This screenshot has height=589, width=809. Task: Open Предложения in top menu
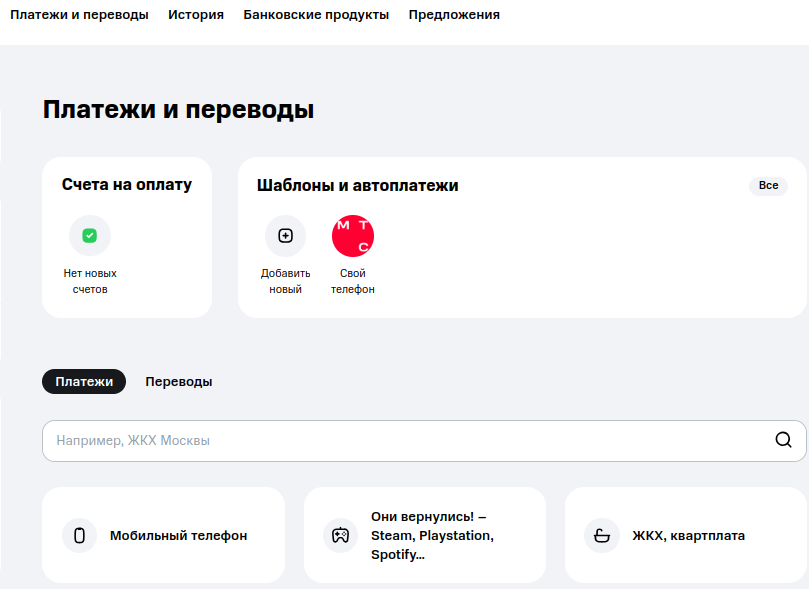point(454,15)
